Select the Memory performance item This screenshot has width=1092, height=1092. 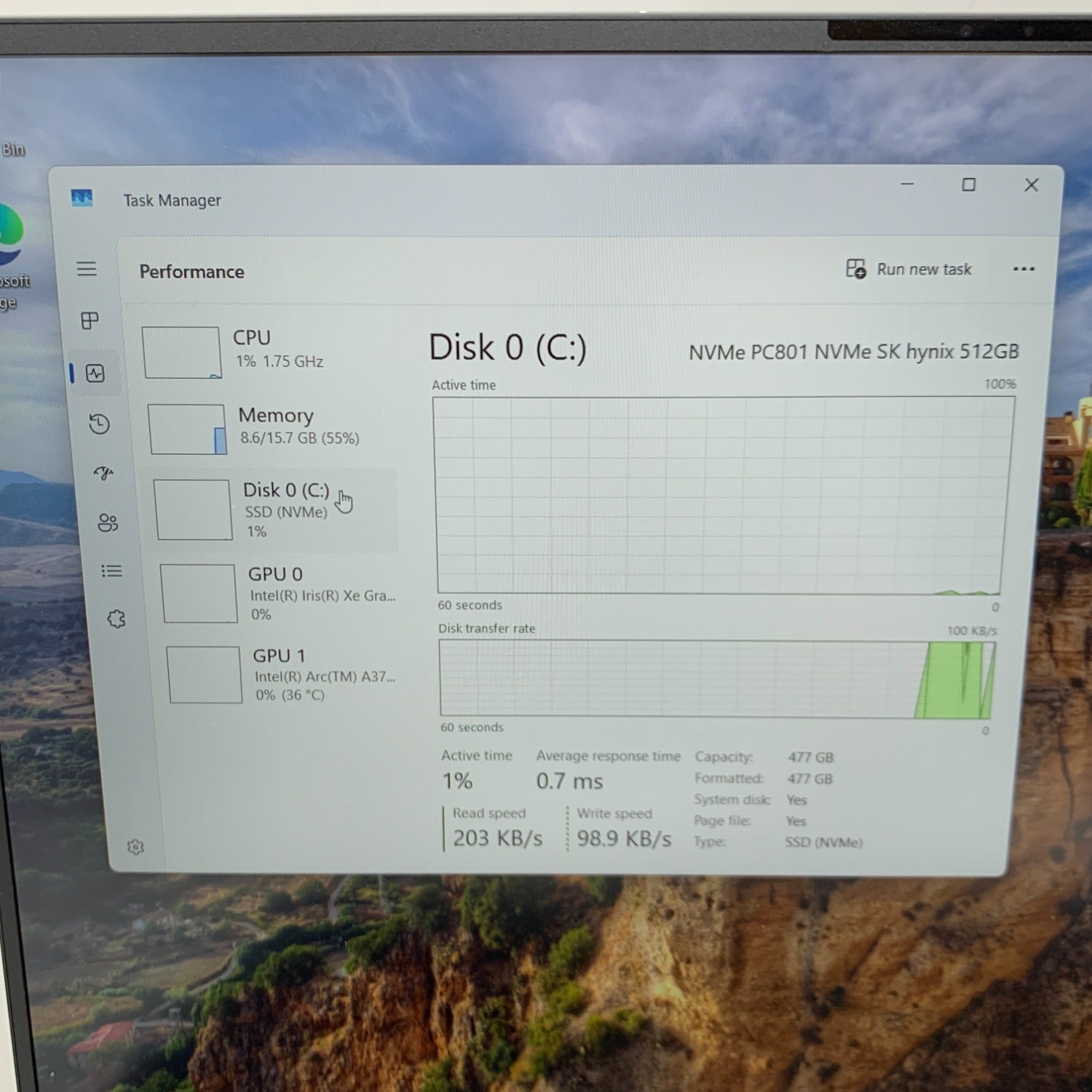(271, 429)
